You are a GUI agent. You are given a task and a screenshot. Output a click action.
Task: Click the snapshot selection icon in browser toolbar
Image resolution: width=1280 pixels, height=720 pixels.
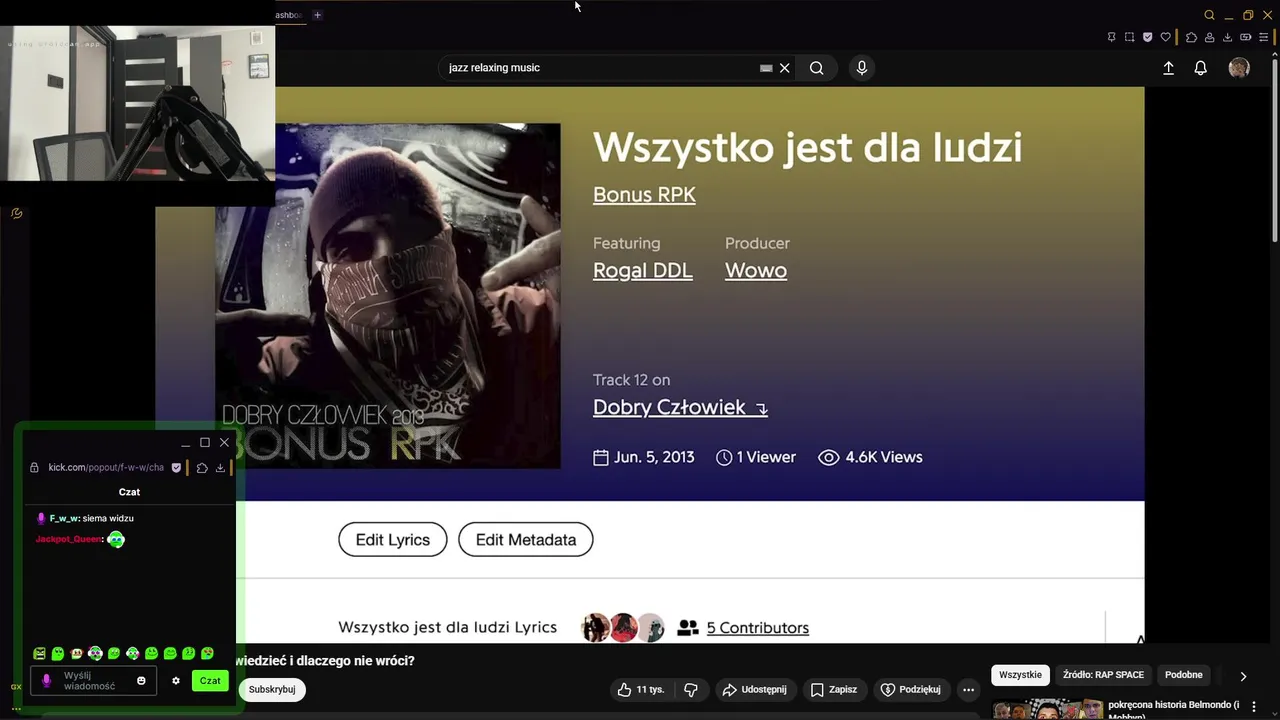[x=1130, y=37]
